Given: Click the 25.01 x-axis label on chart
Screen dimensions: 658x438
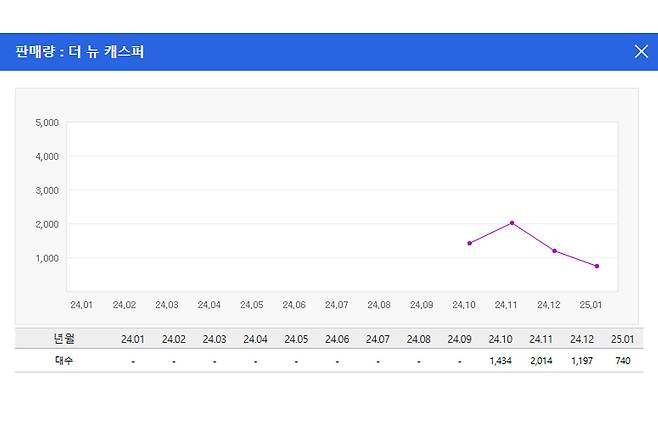Looking at the screenshot, I should [591, 305].
